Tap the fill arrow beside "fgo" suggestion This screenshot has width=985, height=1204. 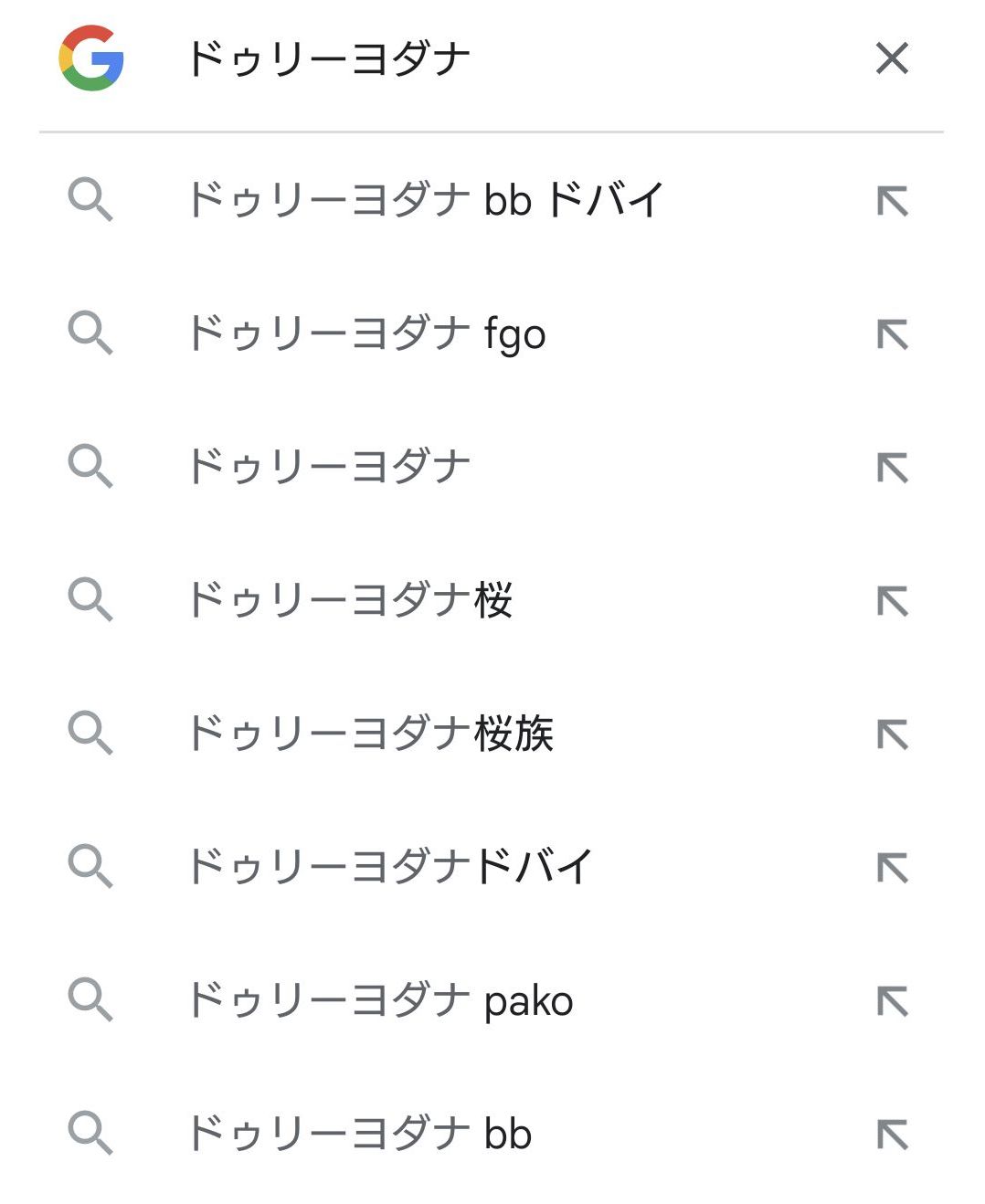892,334
